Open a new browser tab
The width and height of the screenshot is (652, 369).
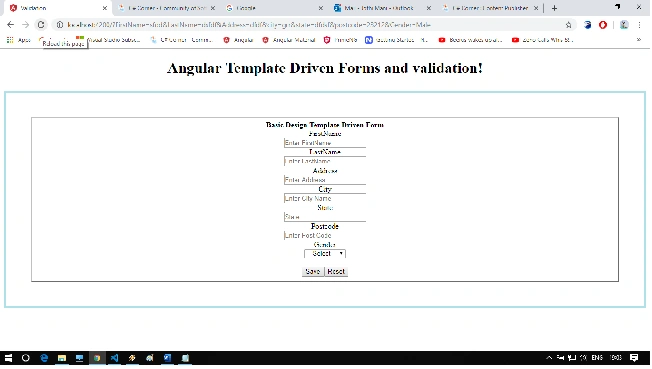[x=554, y=8]
